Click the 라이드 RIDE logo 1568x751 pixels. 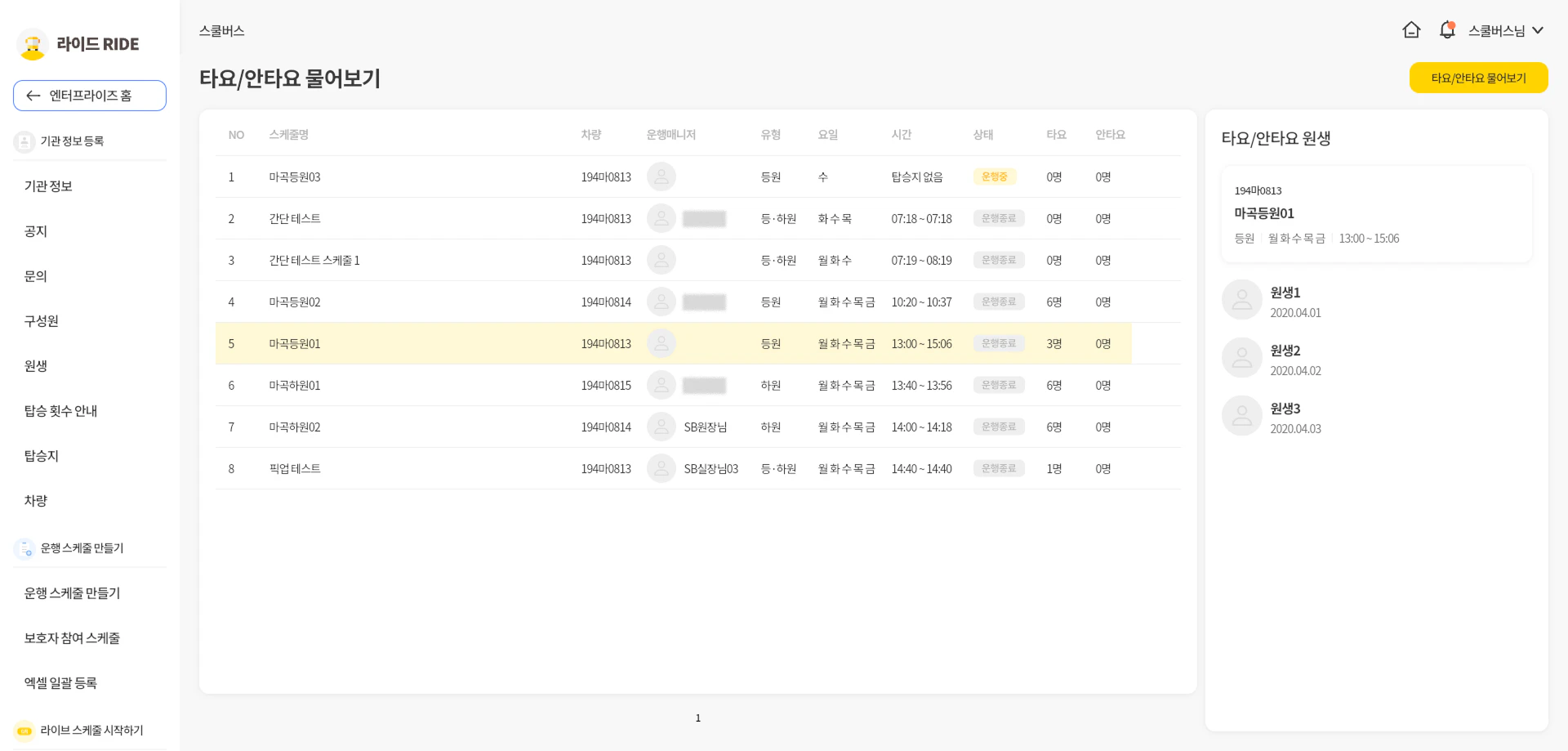[78, 44]
